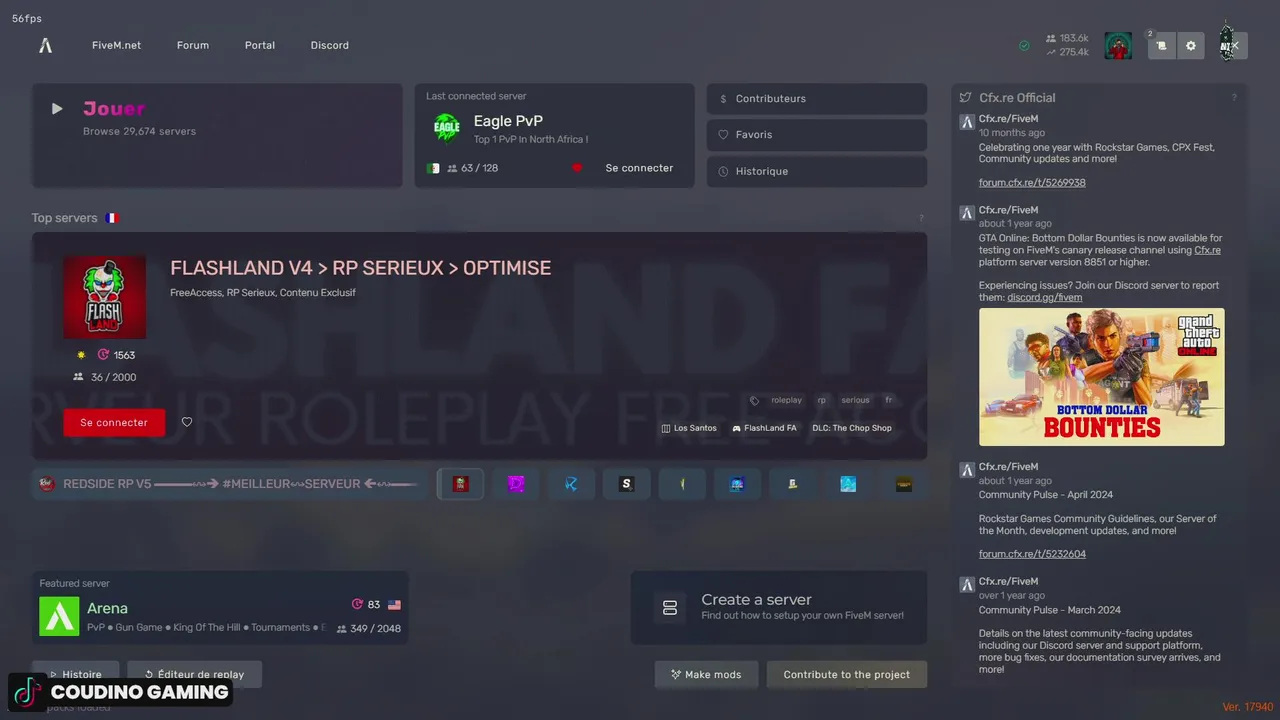1280x720 pixels.
Task: Click the server stack icon in Create a server
Action: 670,608
